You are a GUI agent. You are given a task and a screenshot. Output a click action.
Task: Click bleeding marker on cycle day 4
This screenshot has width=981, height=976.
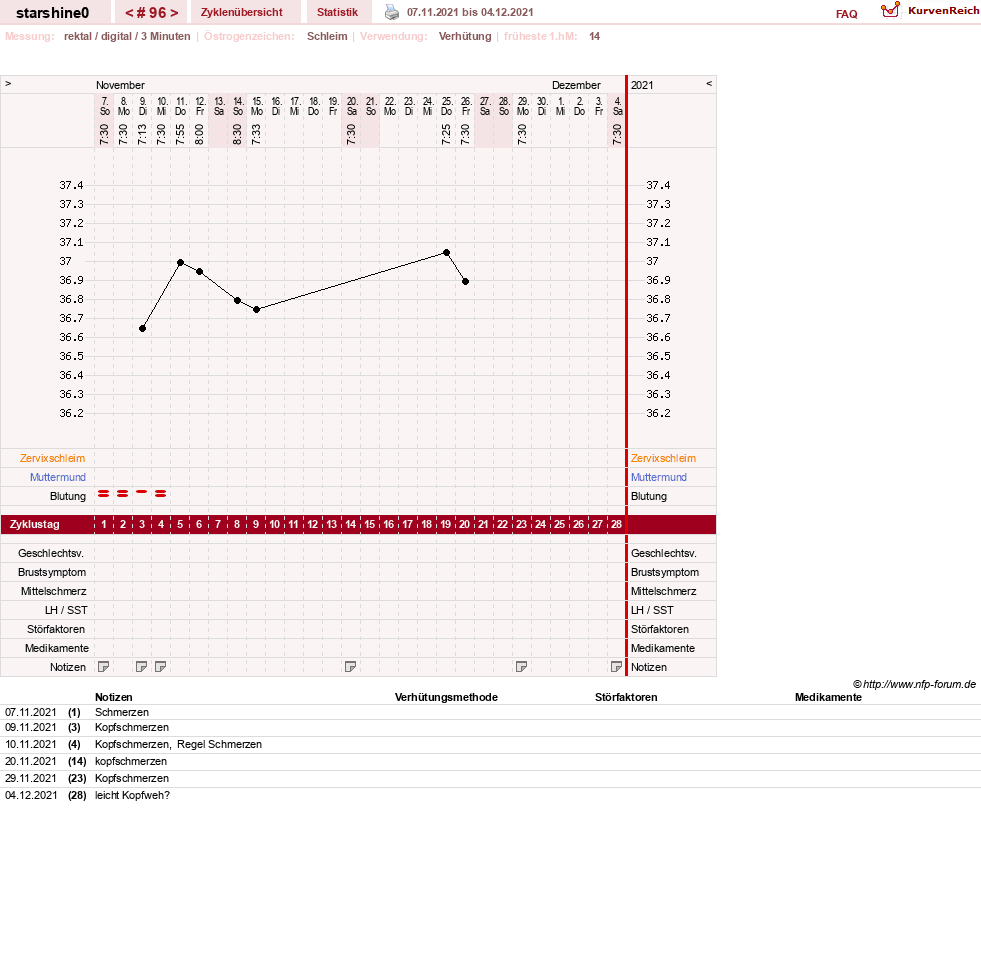click(x=161, y=494)
